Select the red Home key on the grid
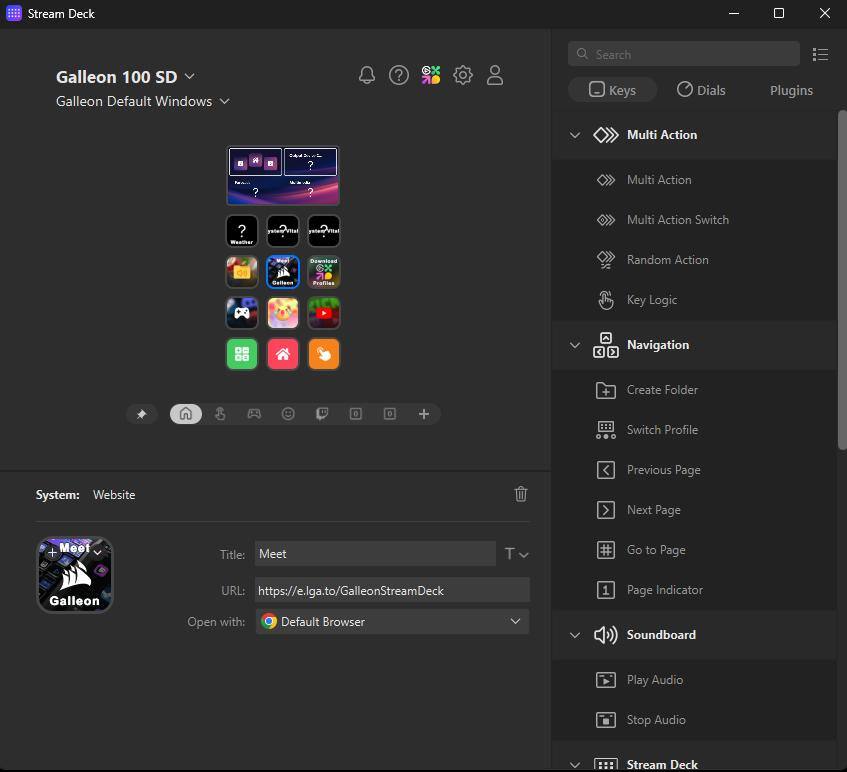 283,354
